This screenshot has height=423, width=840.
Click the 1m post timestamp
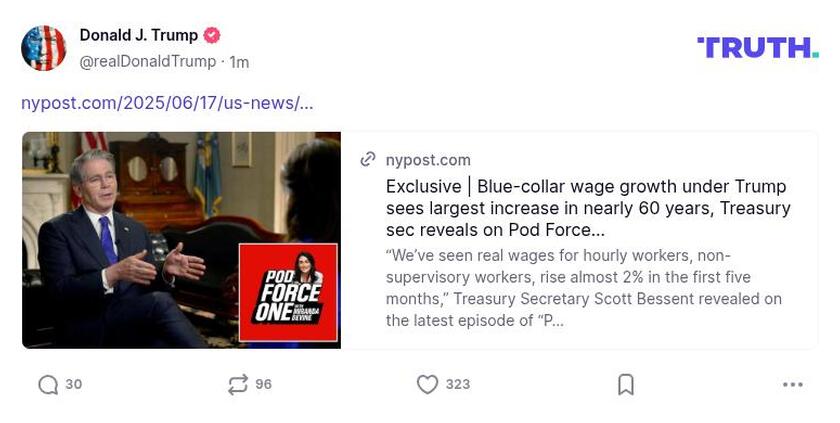click(239, 62)
